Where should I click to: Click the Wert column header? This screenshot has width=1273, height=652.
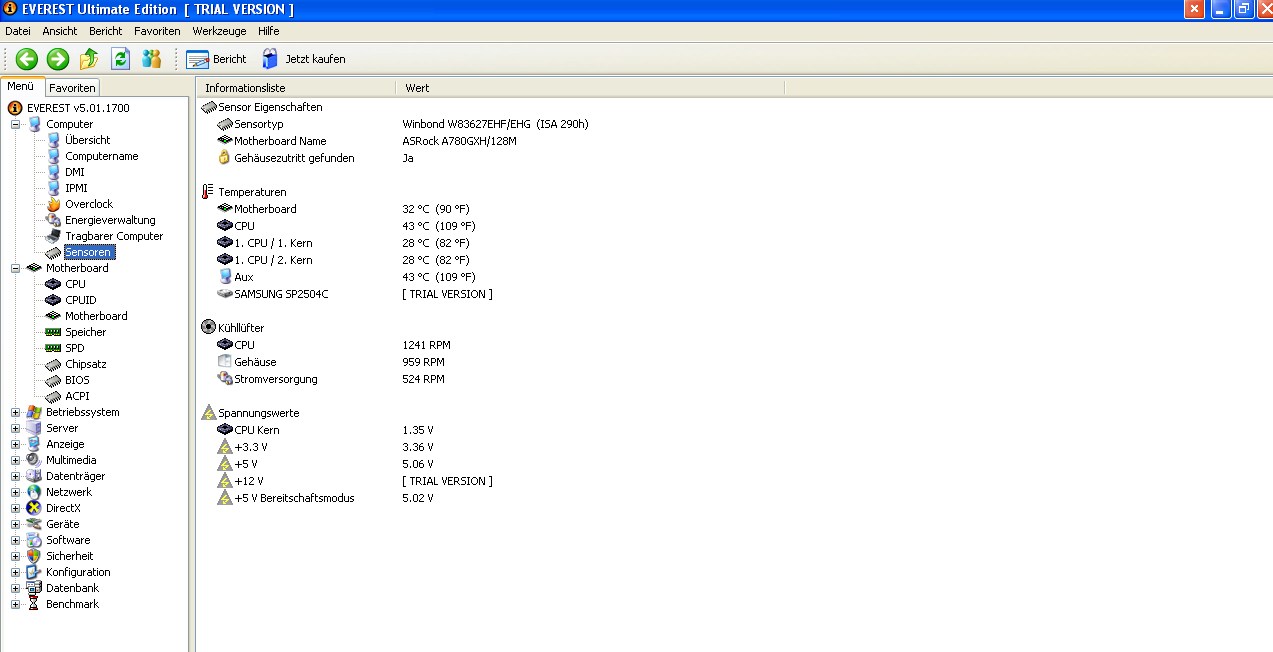[x=590, y=88]
